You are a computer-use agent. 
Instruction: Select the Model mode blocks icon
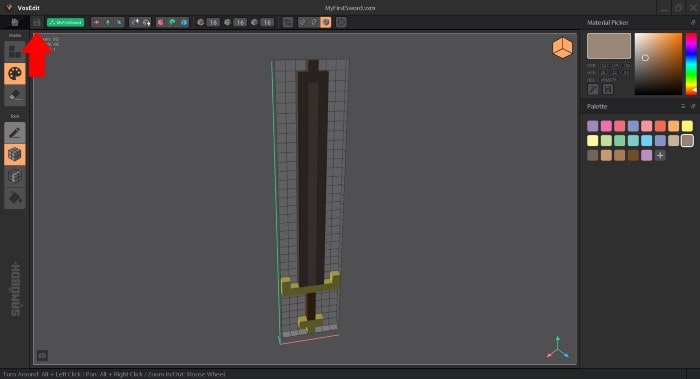(x=15, y=52)
